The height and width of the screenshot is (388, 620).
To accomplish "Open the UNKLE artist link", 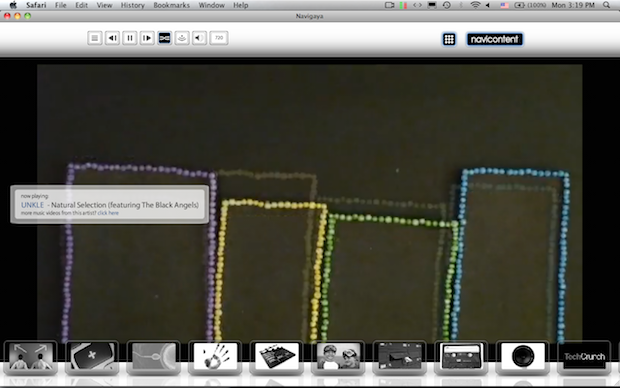I will (x=32, y=205).
